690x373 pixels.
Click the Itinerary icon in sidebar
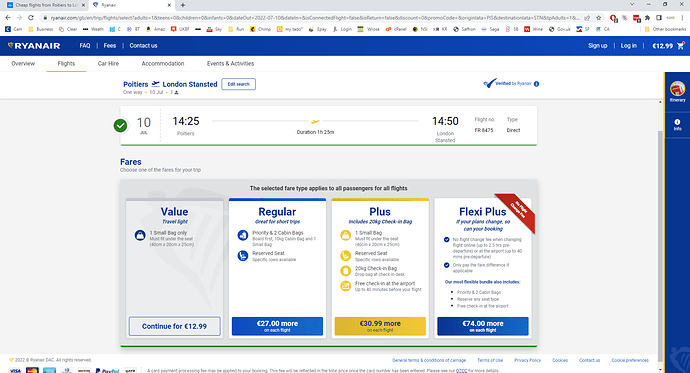coord(677,91)
